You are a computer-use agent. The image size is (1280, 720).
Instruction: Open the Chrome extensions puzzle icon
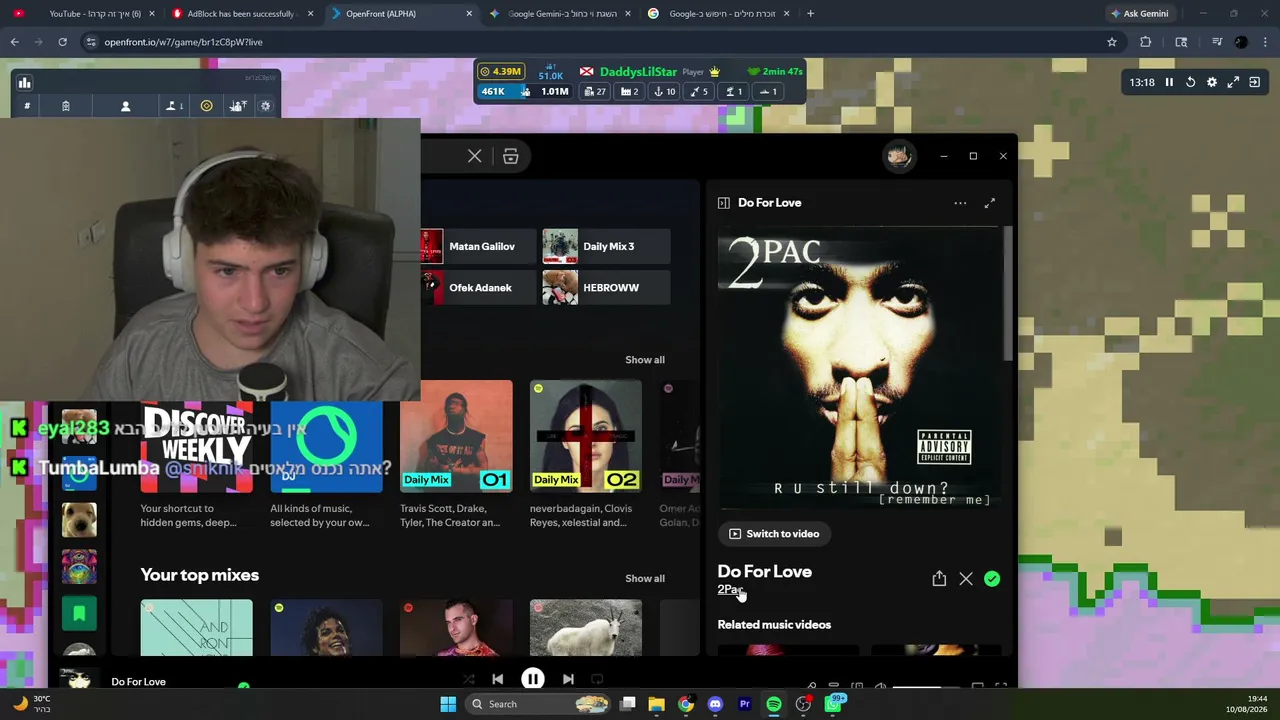click(x=1146, y=42)
